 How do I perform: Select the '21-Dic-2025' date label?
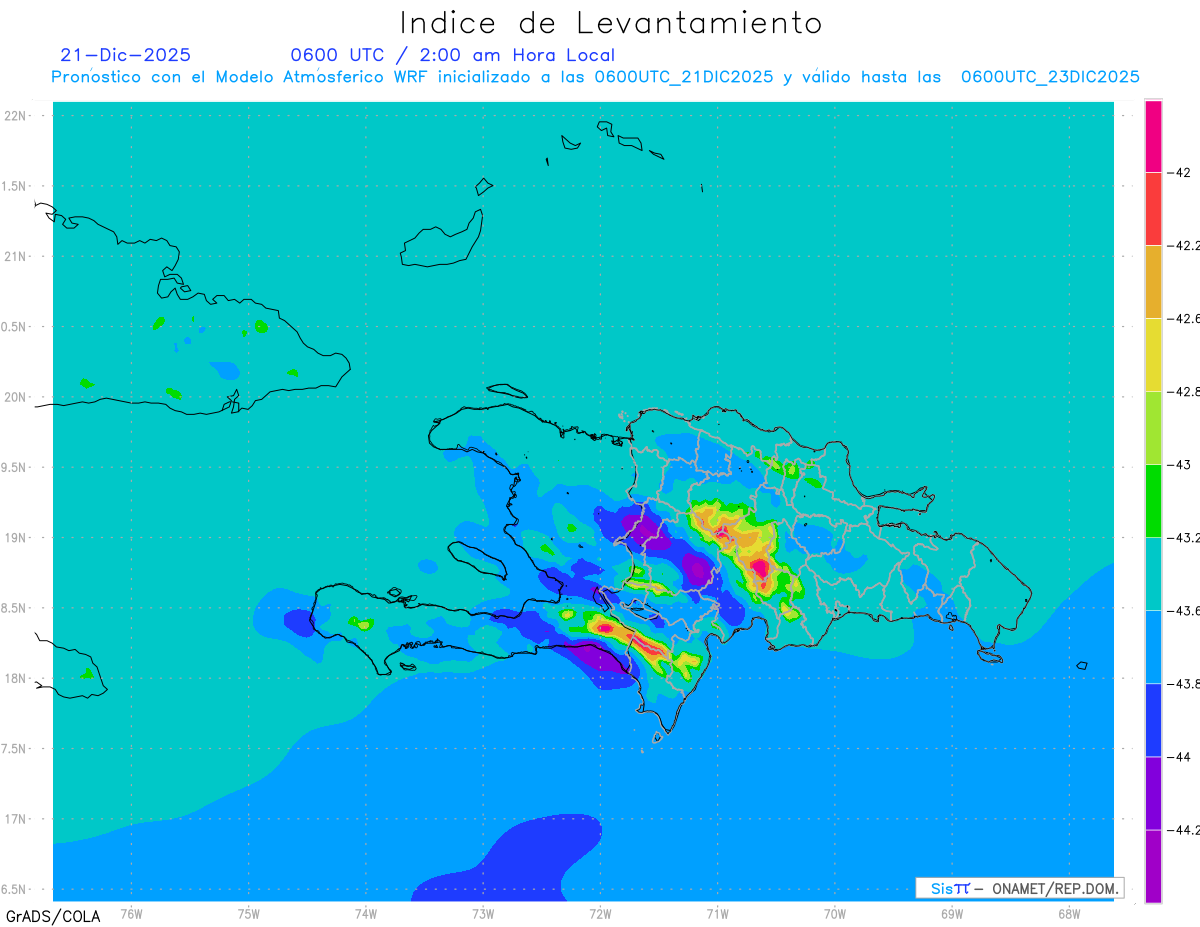(125, 55)
